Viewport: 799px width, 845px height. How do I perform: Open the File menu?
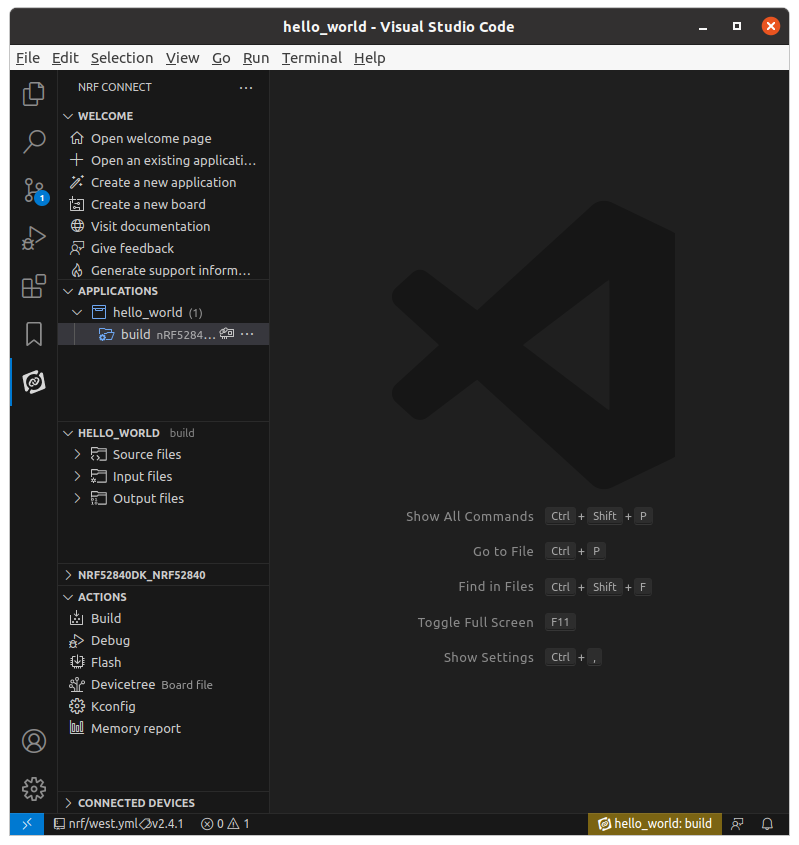pyautogui.click(x=27, y=58)
